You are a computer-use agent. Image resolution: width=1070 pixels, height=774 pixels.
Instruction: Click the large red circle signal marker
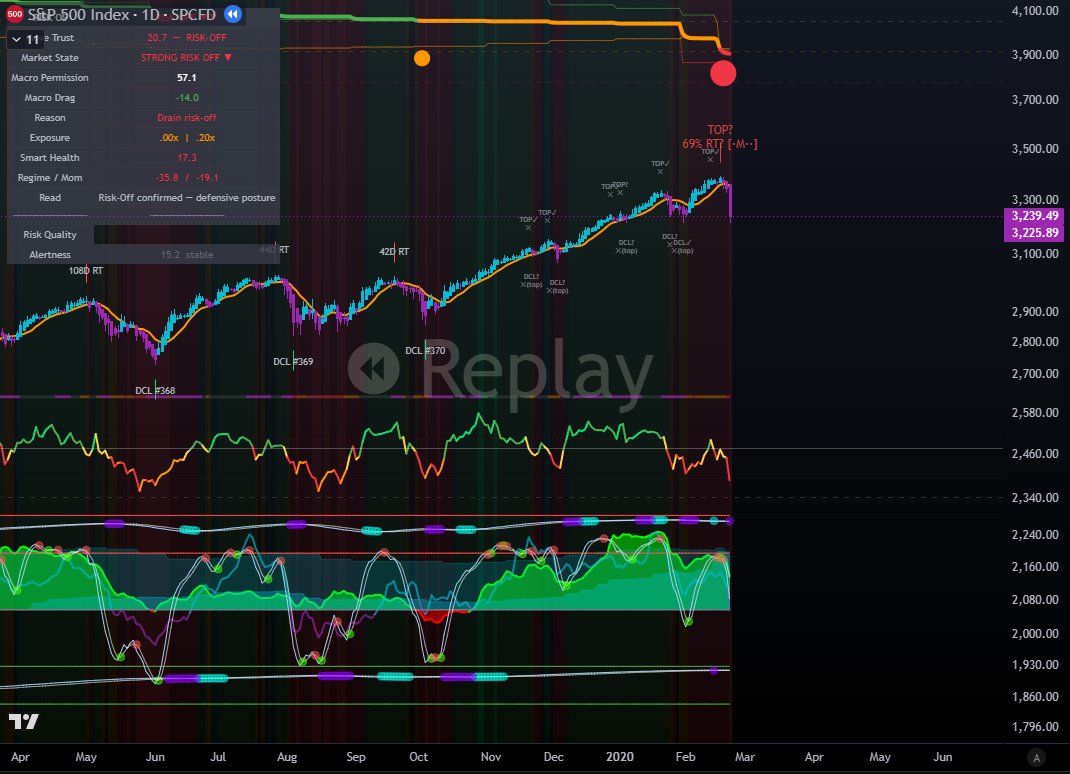coord(723,73)
